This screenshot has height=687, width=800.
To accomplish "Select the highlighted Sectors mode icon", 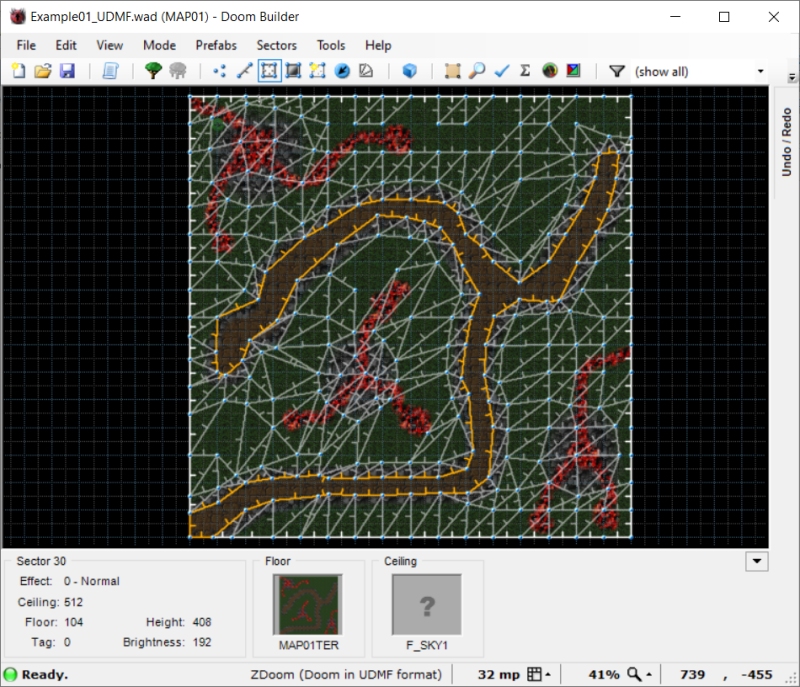I will point(269,70).
